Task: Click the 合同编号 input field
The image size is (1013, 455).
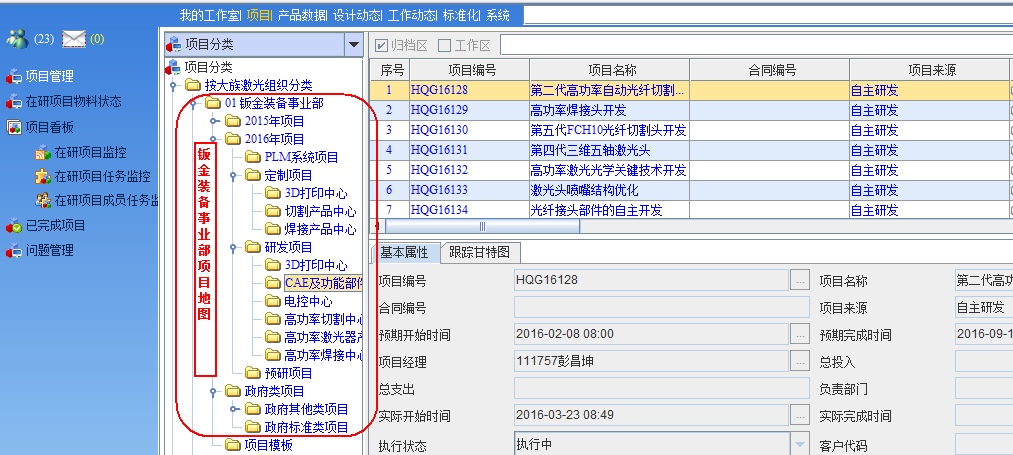Action: 662,308
